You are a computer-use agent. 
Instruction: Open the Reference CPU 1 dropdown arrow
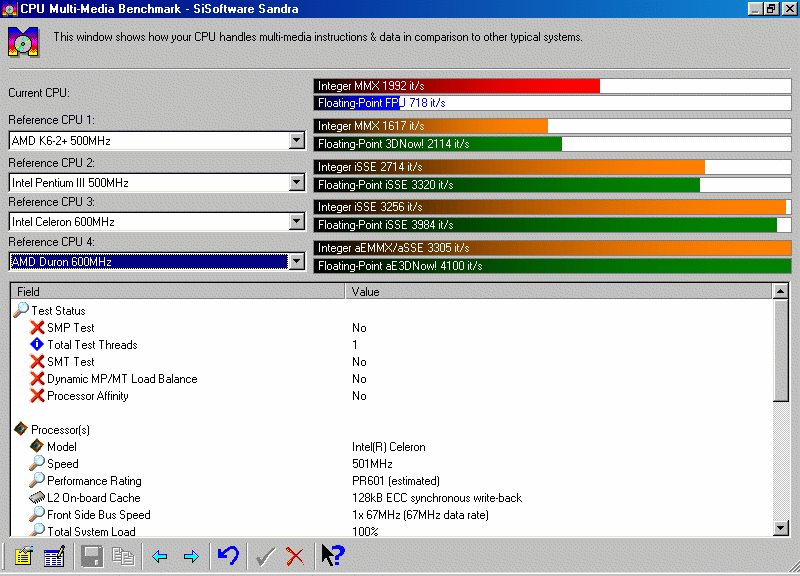coord(296,140)
